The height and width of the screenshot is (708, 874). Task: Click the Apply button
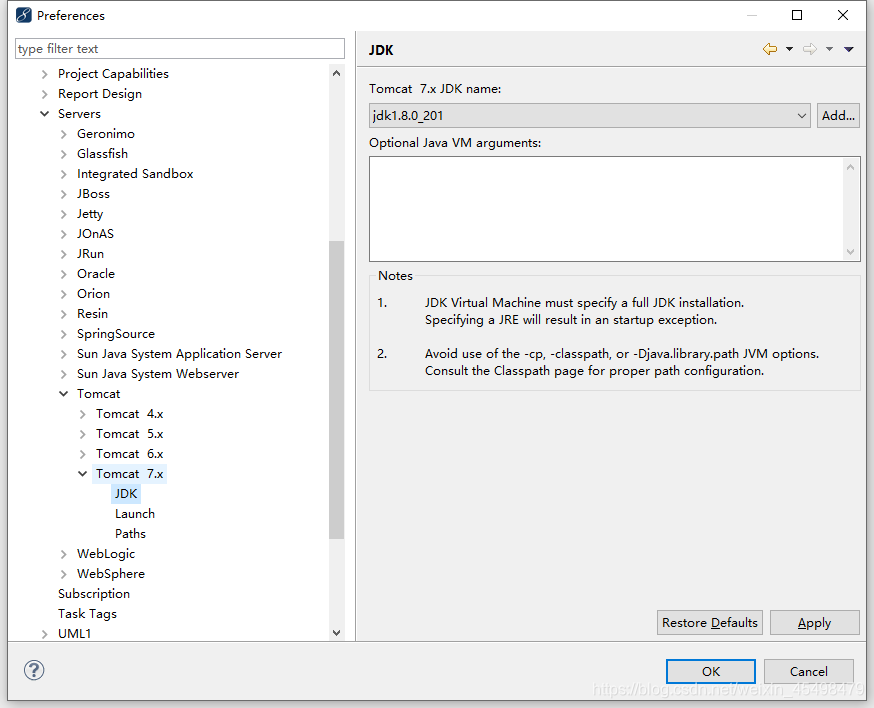814,623
